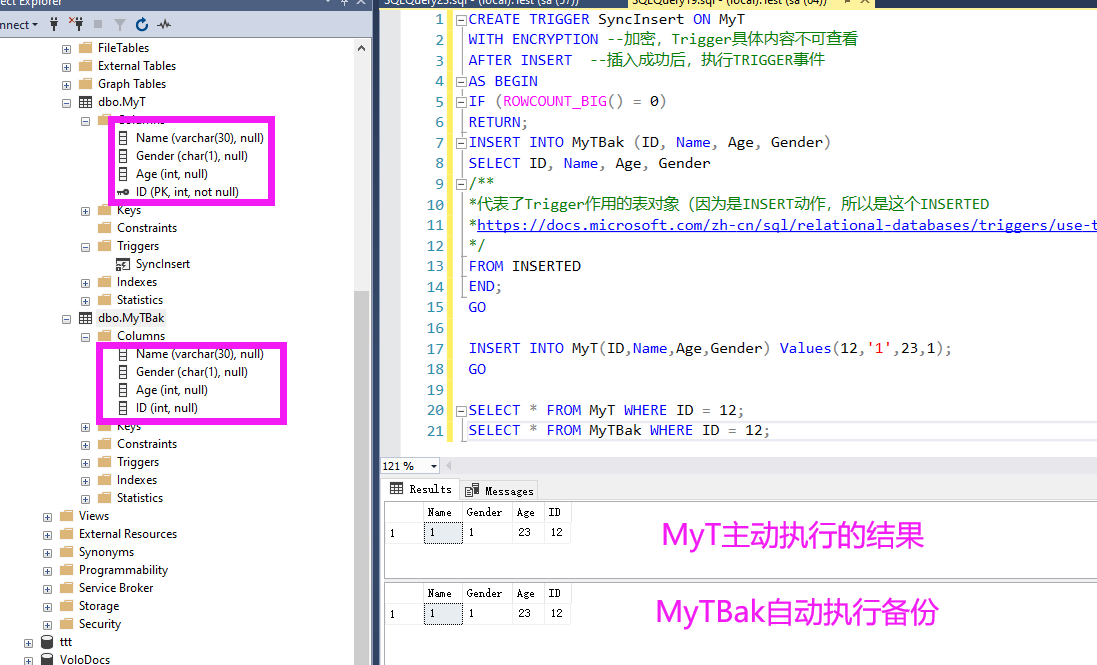
Task: Click the folder icon beside Constraints under dbo.MyT
Action: click(105, 228)
